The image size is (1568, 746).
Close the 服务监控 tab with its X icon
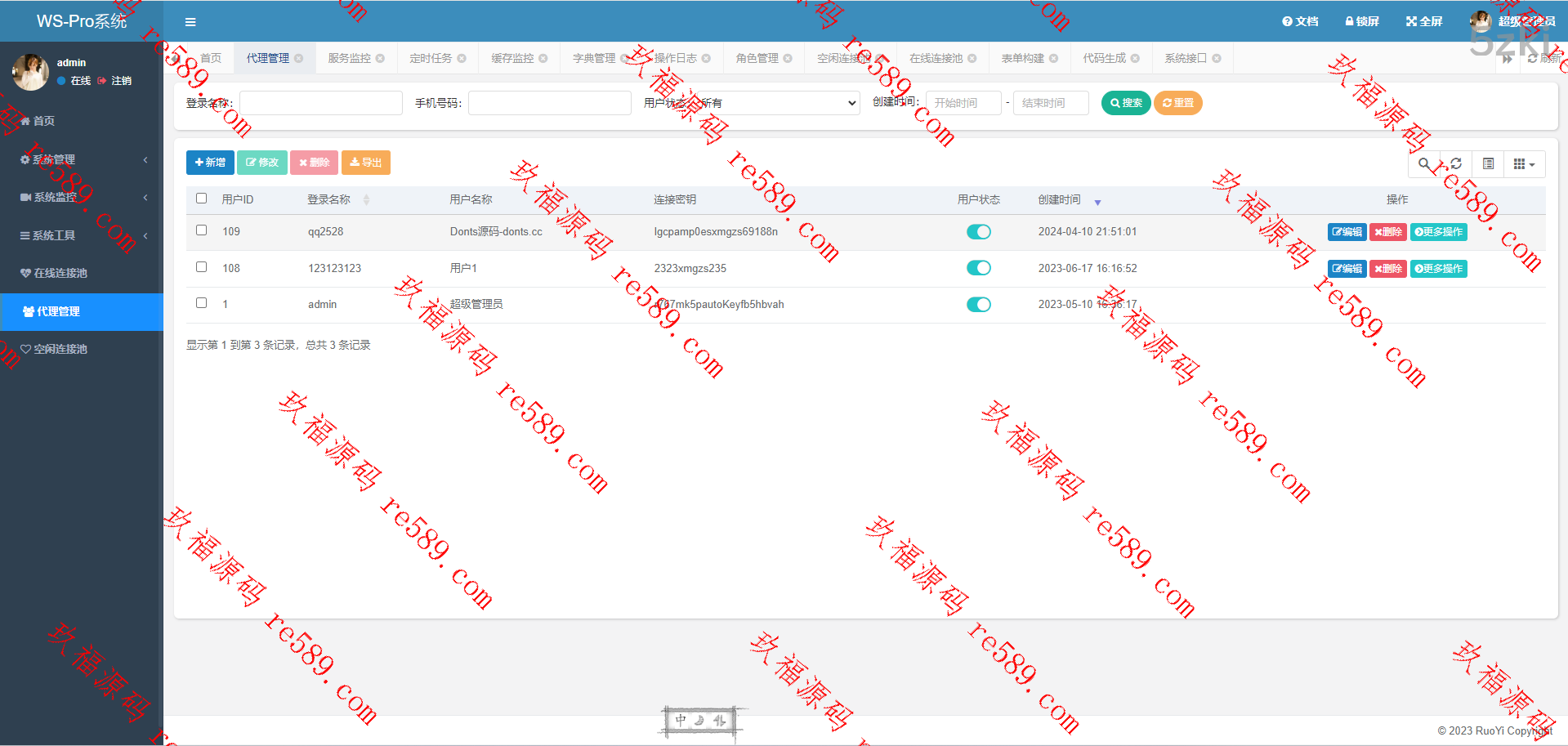click(x=380, y=59)
